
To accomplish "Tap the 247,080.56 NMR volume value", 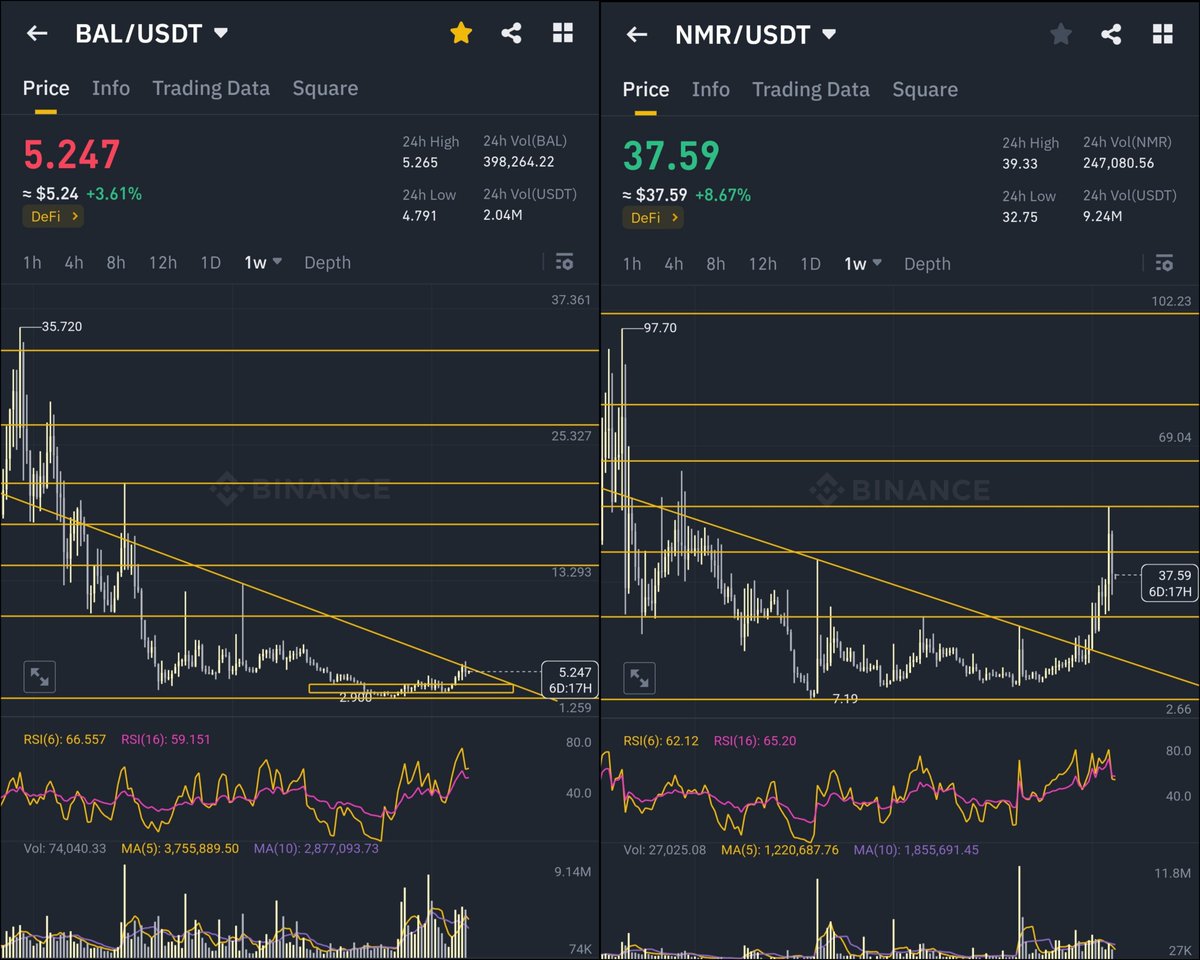I will [x=1119, y=164].
